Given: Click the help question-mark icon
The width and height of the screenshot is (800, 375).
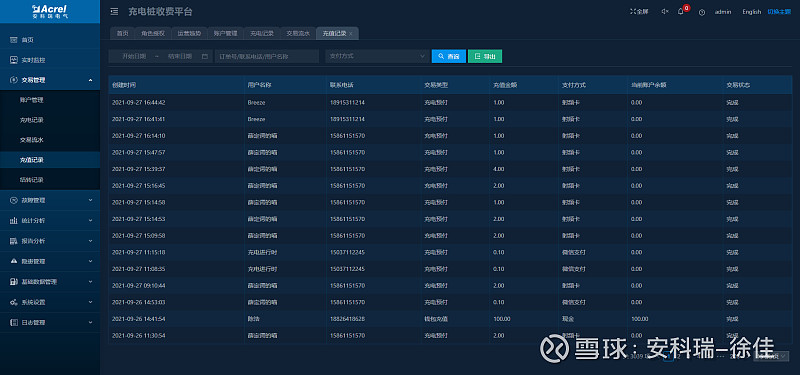Looking at the screenshot, I should [x=702, y=12].
